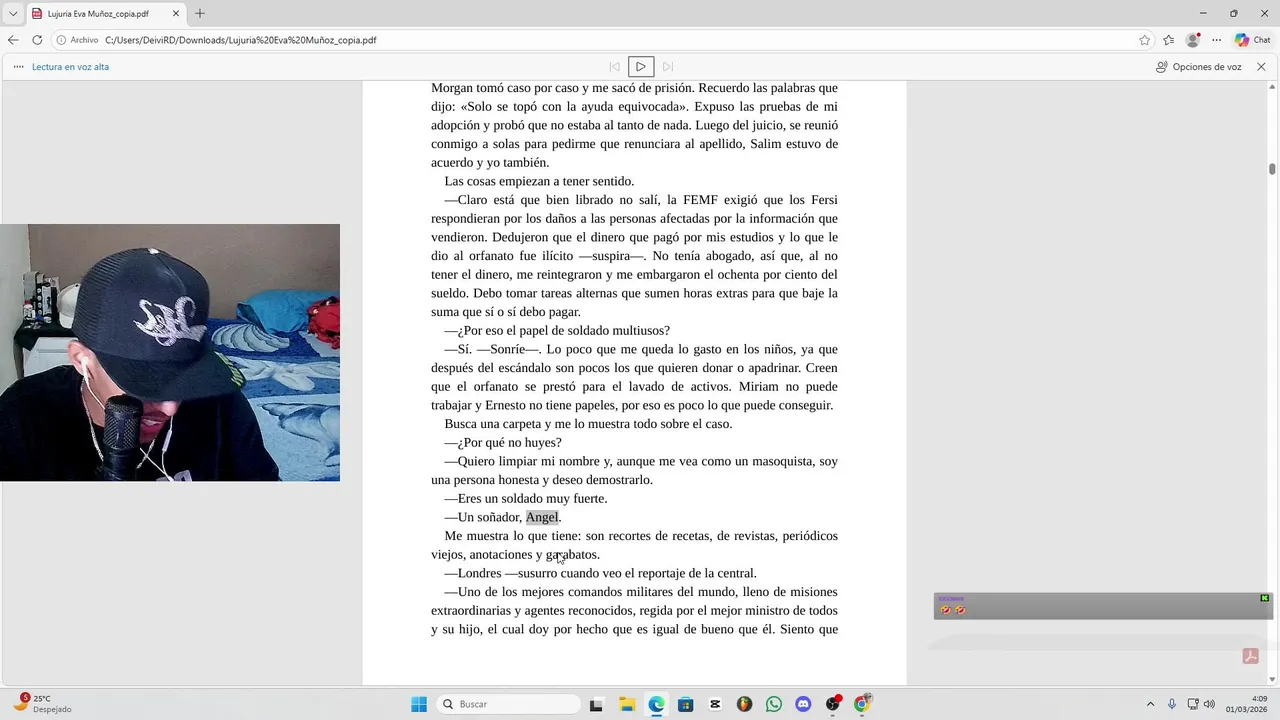This screenshot has width=1280, height=720.
Task: Open FL Studio from the taskbar
Action: pos(744,704)
